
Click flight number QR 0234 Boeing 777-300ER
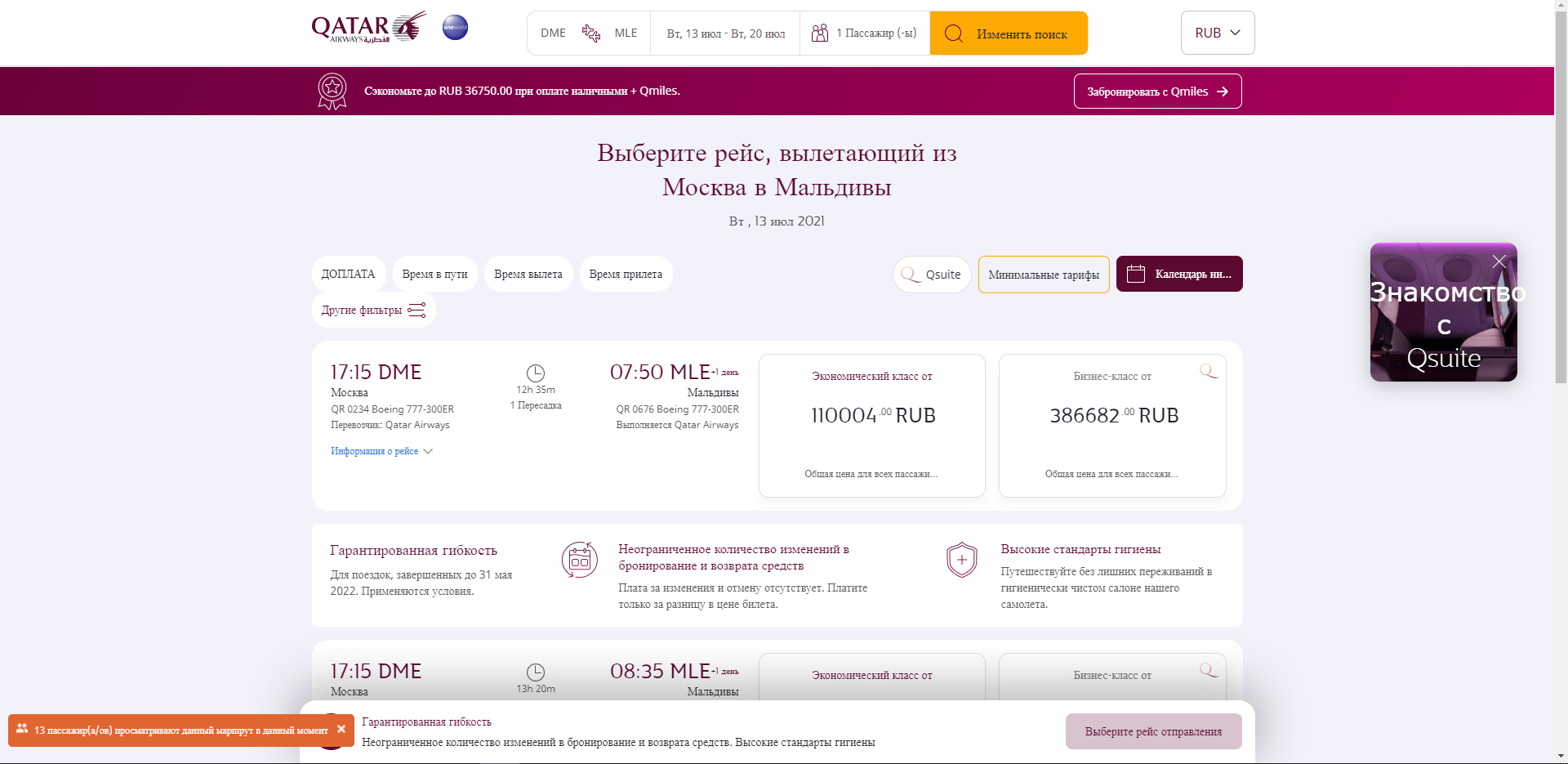[x=392, y=409]
